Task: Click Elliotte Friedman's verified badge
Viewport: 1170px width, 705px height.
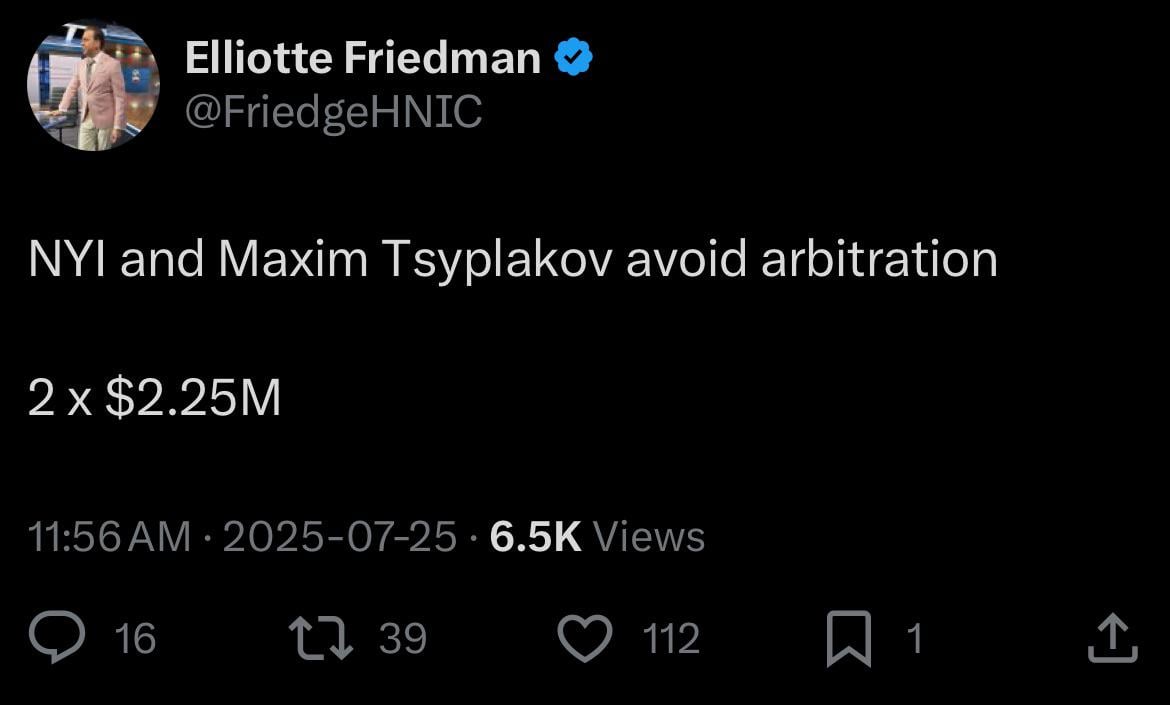Action: click(x=573, y=56)
